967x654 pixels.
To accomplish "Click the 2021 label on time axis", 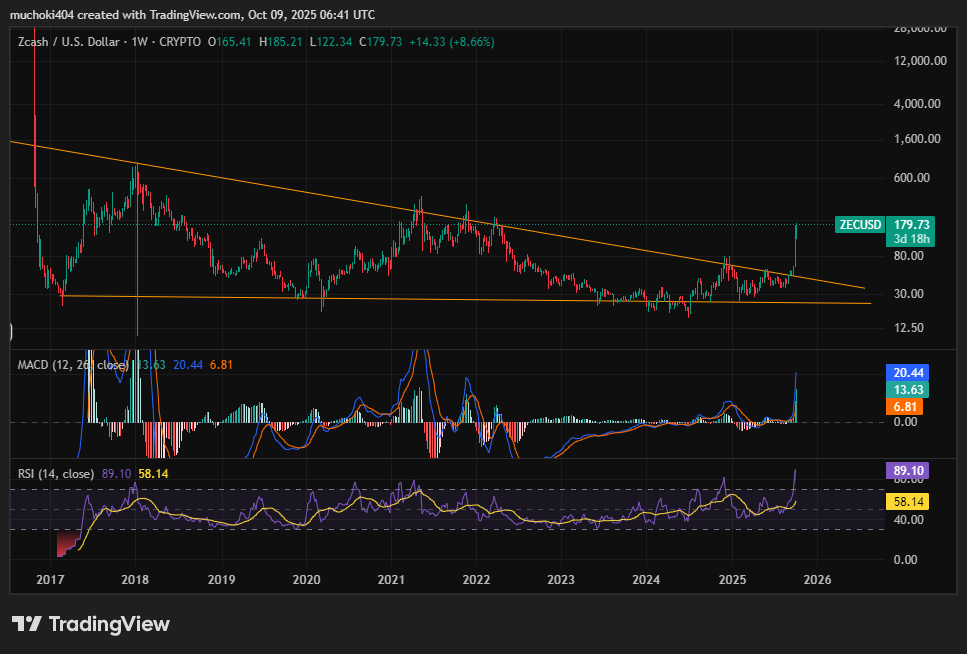I will 391,580.
